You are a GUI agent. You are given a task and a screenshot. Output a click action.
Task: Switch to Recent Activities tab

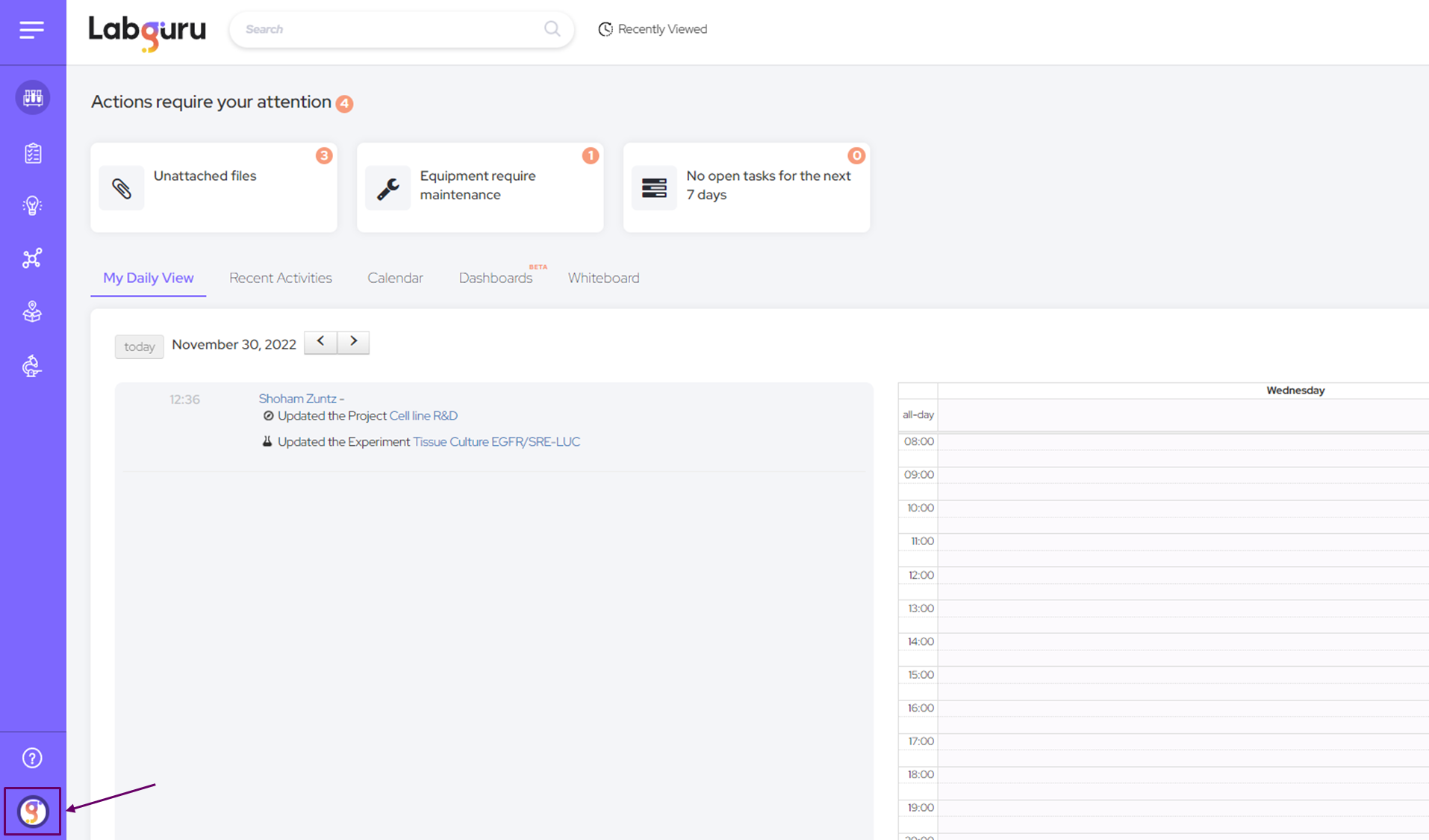[x=280, y=278]
